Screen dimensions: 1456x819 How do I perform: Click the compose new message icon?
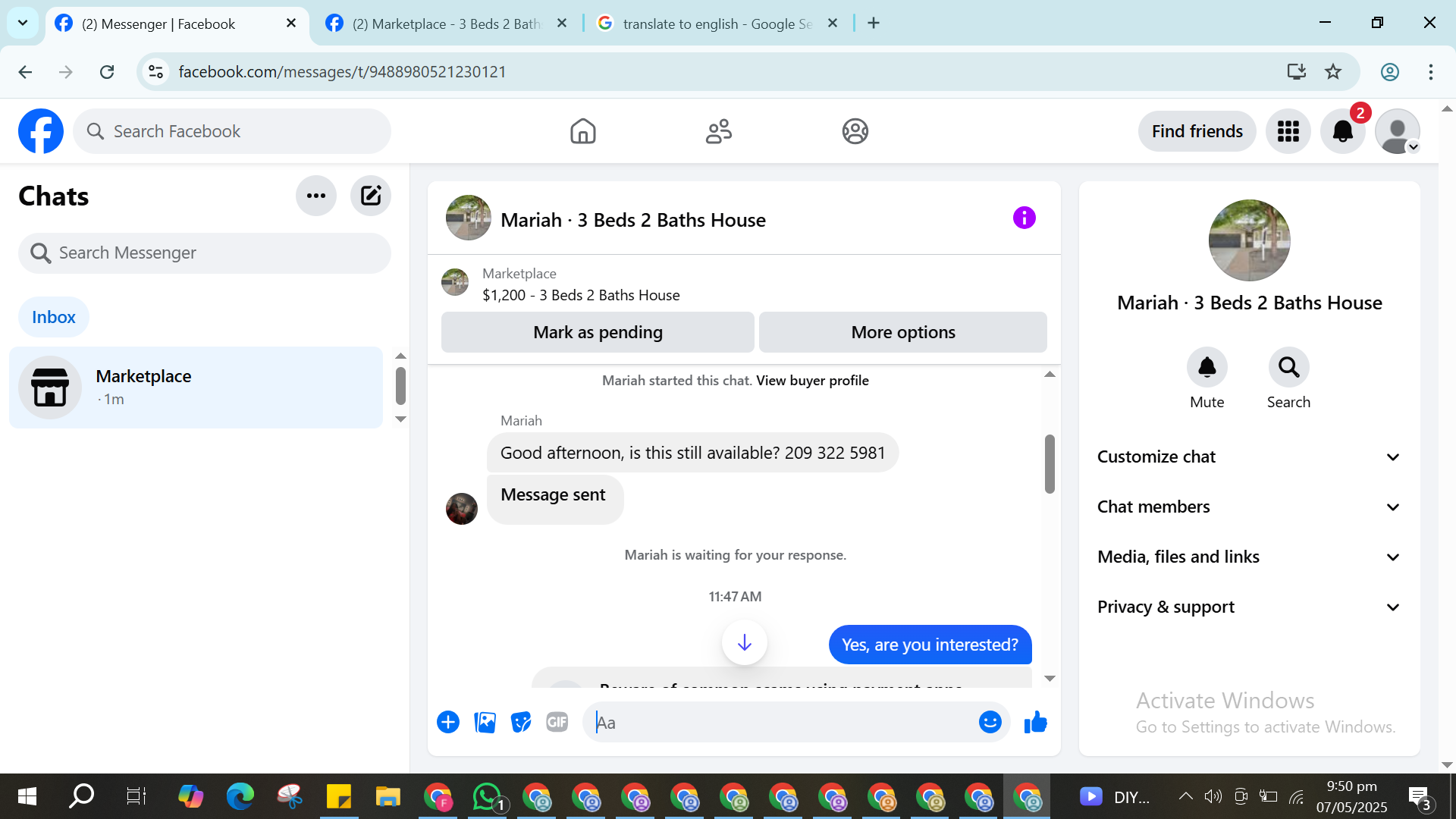(x=370, y=196)
